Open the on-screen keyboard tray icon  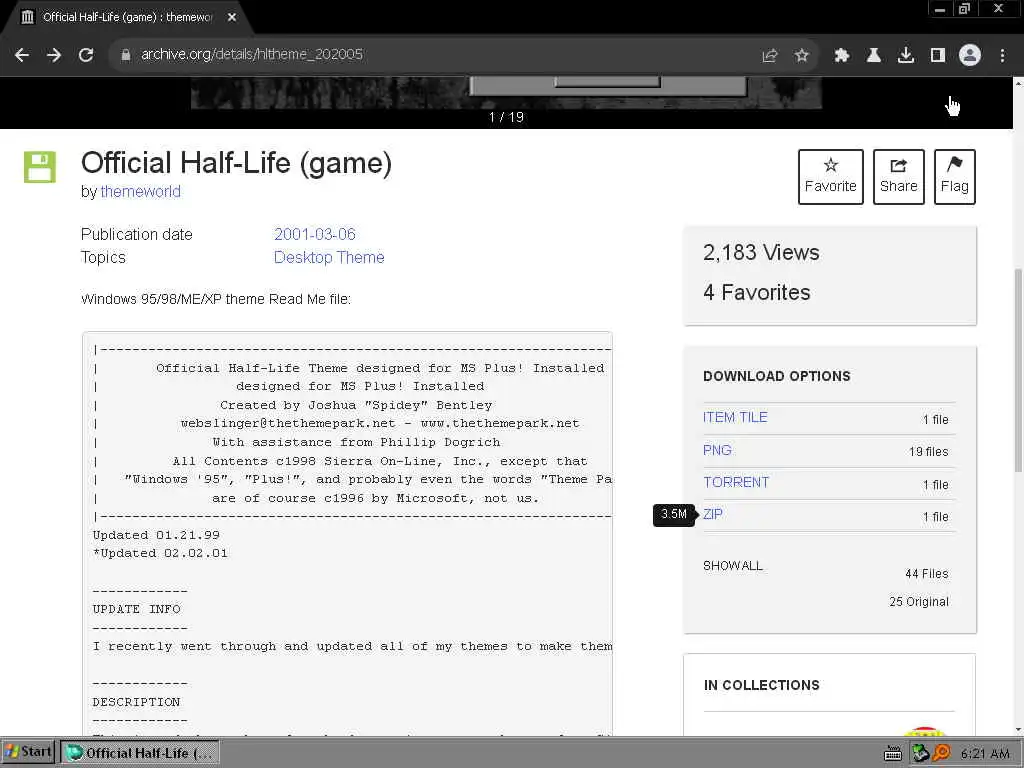[893, 754]
